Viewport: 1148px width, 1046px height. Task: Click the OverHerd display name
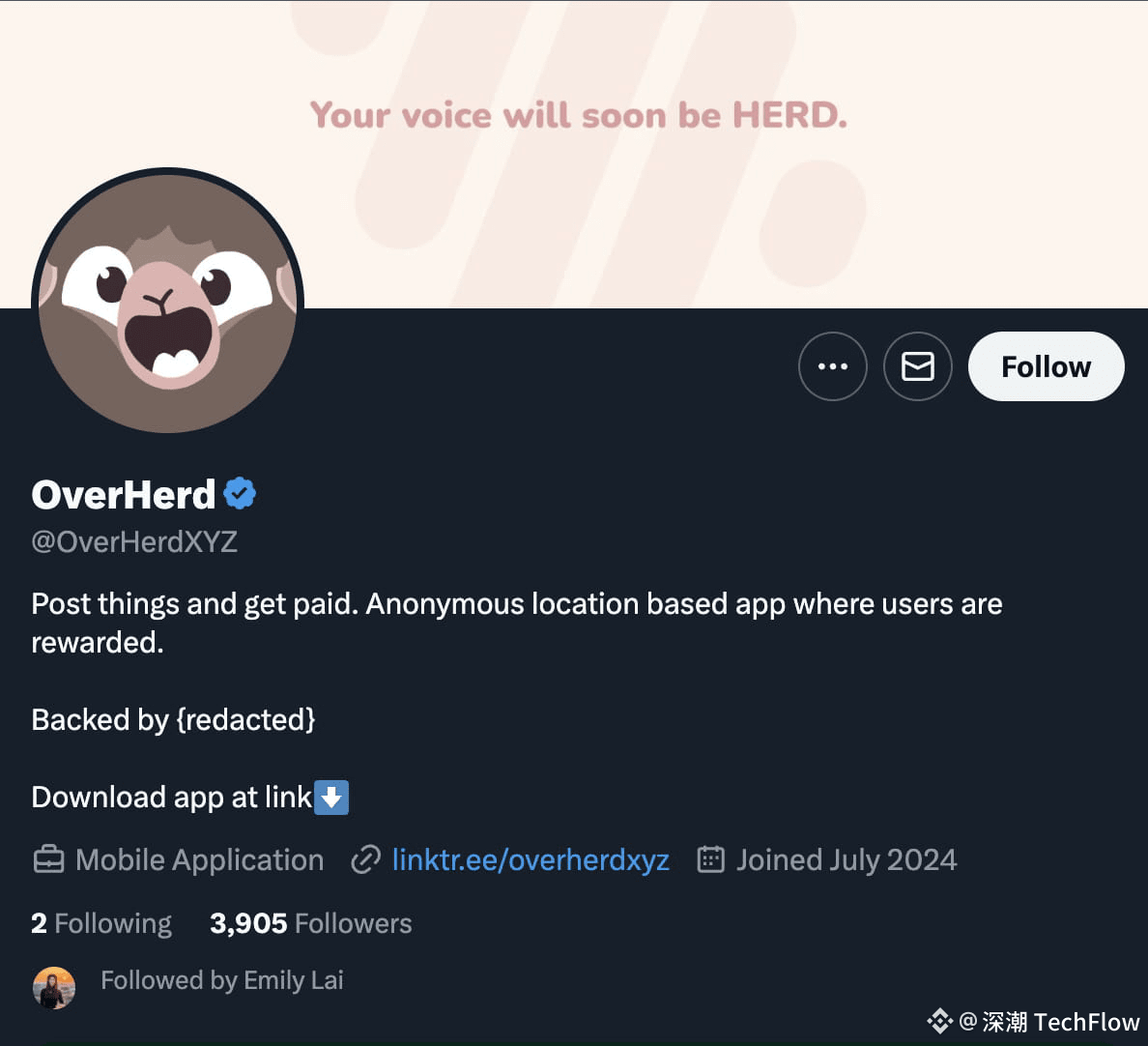(x=123, y=494)
